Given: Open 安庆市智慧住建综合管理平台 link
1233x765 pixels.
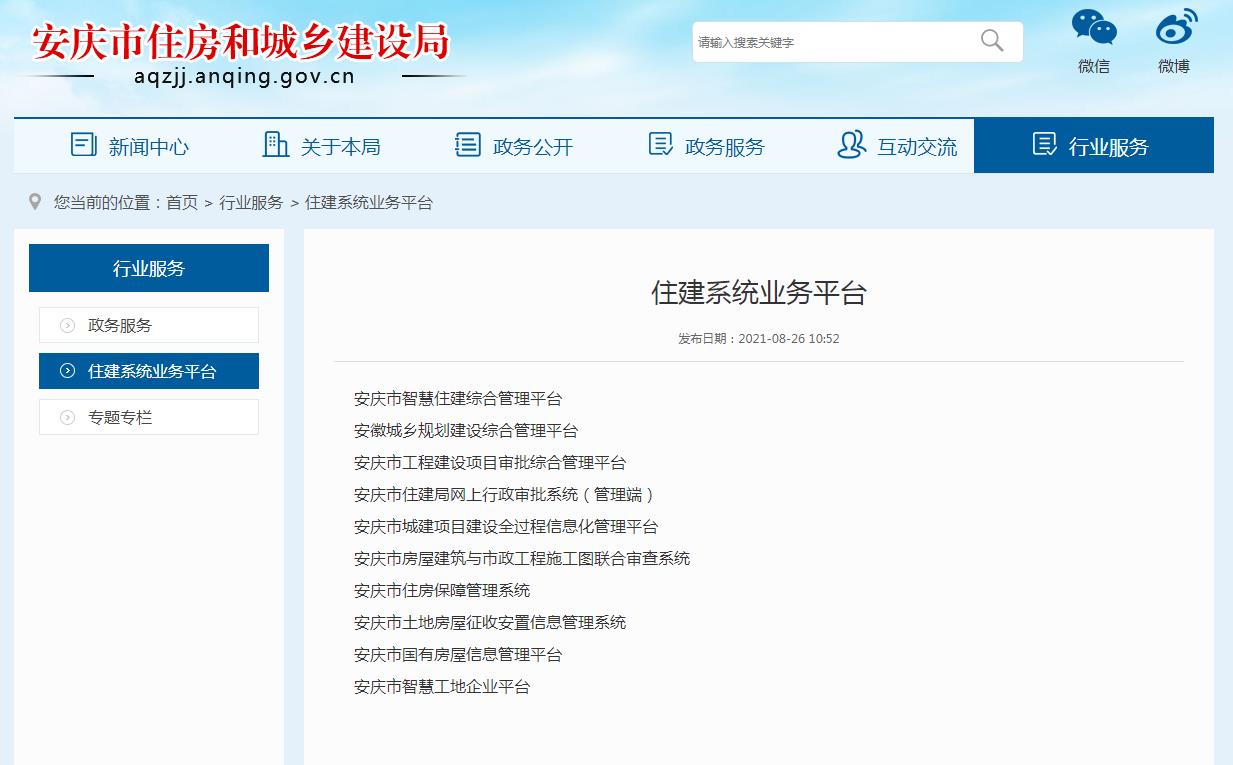Looking at the screenshot, I should 457,398.
